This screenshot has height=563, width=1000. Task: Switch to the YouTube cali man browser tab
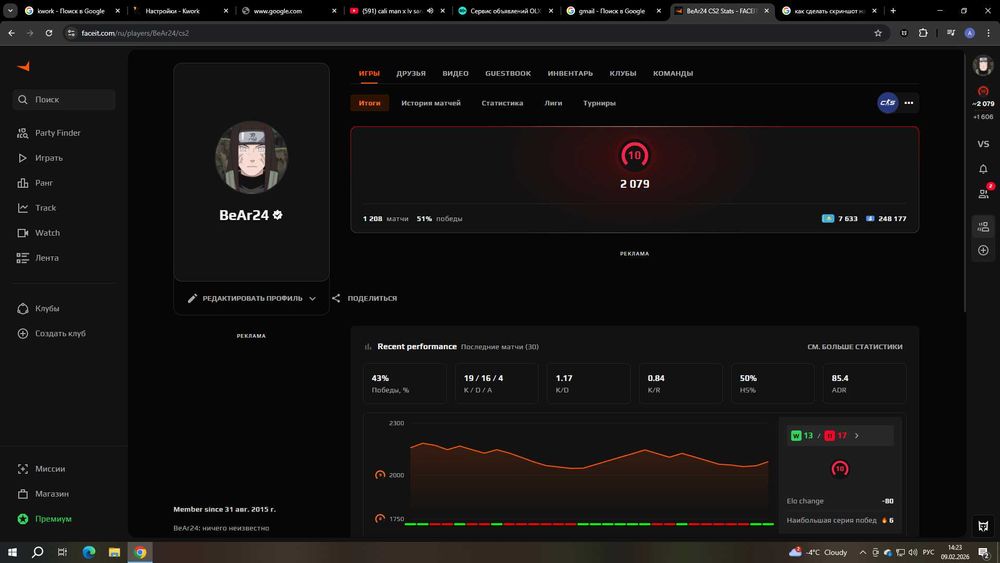coord(396,11)
